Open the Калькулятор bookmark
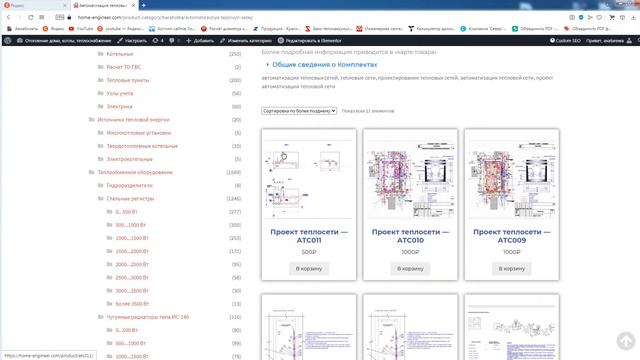This screenshot has width=640, height=360. [x=431, y=29]
